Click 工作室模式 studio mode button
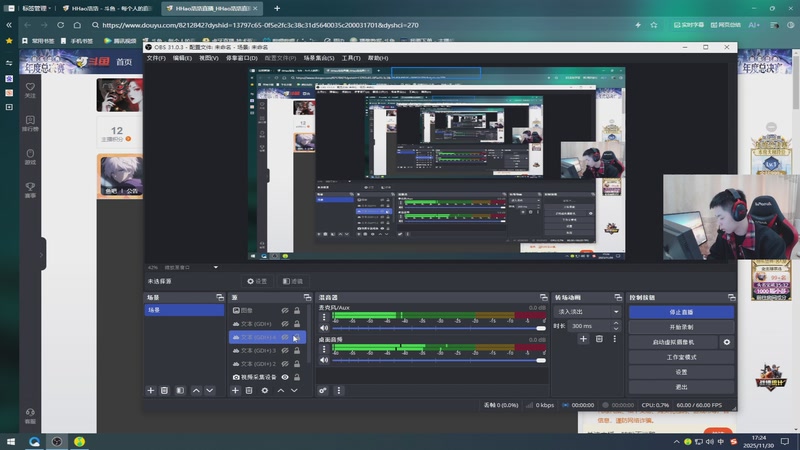 pos(681,357)
